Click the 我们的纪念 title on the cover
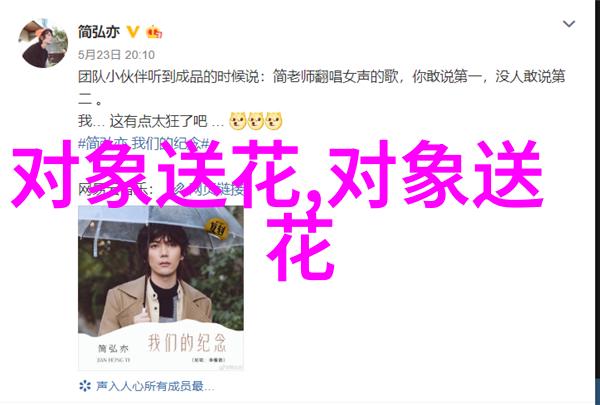 pyautogui.click(x=187, y=342)
